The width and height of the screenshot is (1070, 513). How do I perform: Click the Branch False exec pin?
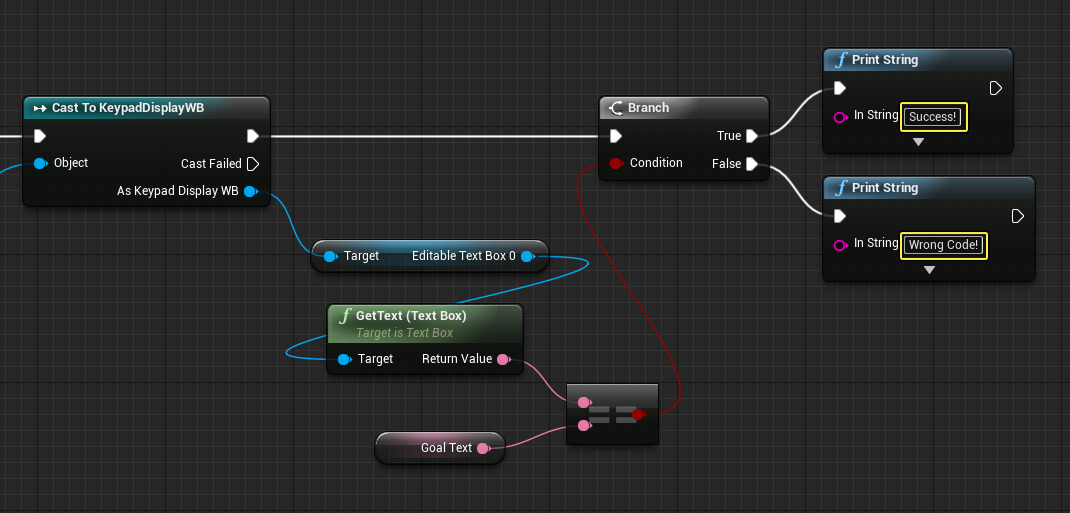752,164
